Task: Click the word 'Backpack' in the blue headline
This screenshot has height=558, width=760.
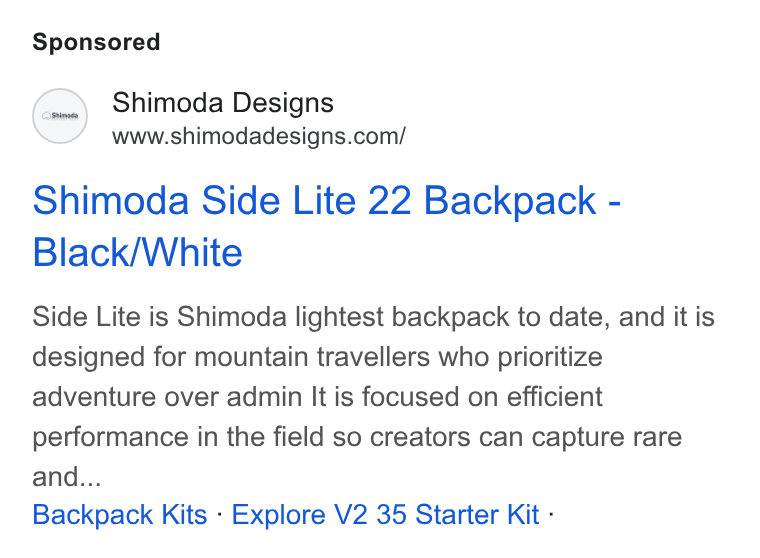Action: (x=510, y=201)
